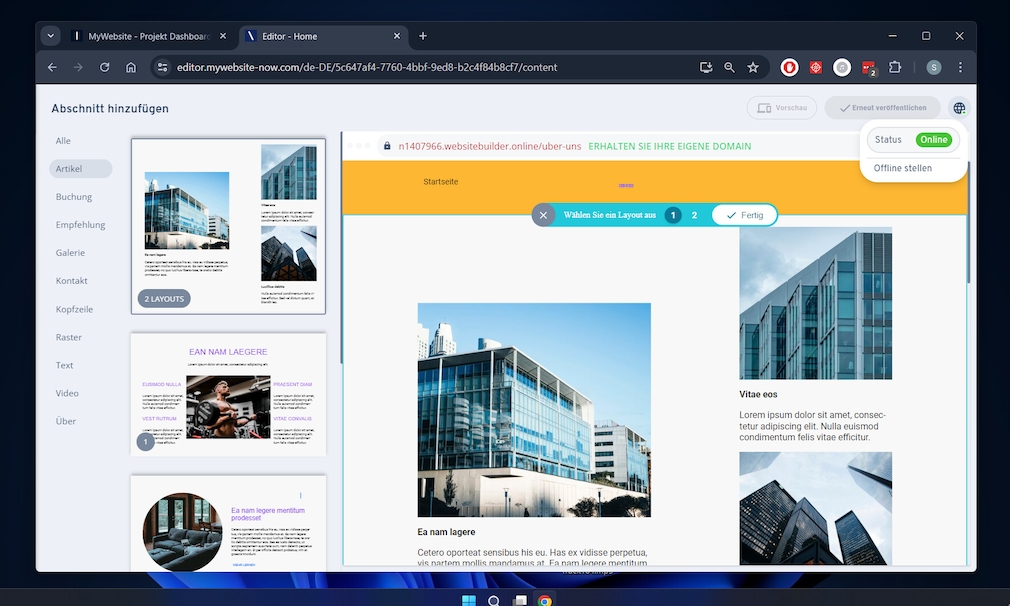Close the layout chooser with X
Image resolution: width=1010 pixels, height=606 pixels.
(543, 215)
